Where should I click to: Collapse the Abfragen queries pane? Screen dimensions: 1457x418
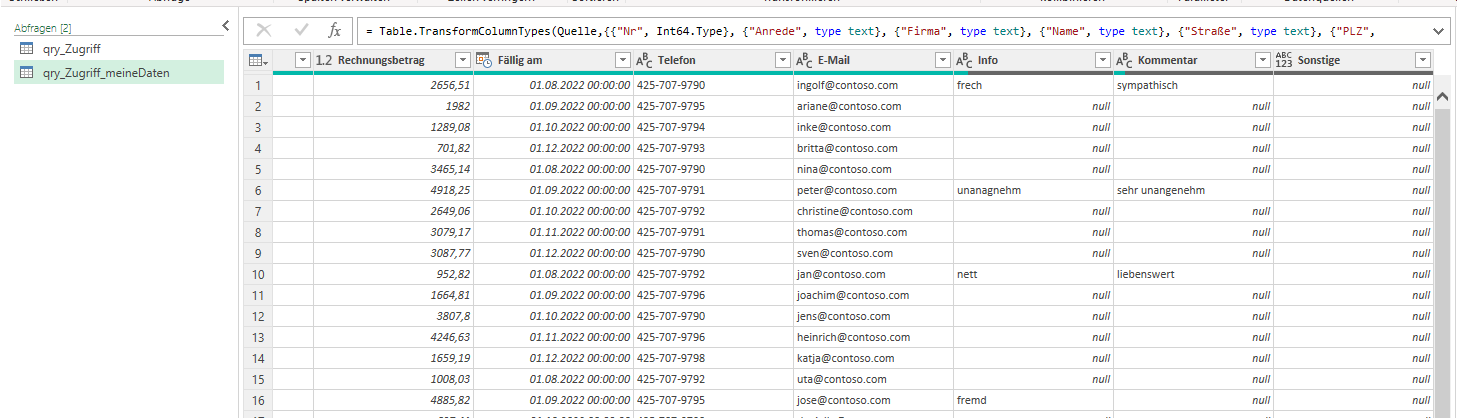(225, 26)
